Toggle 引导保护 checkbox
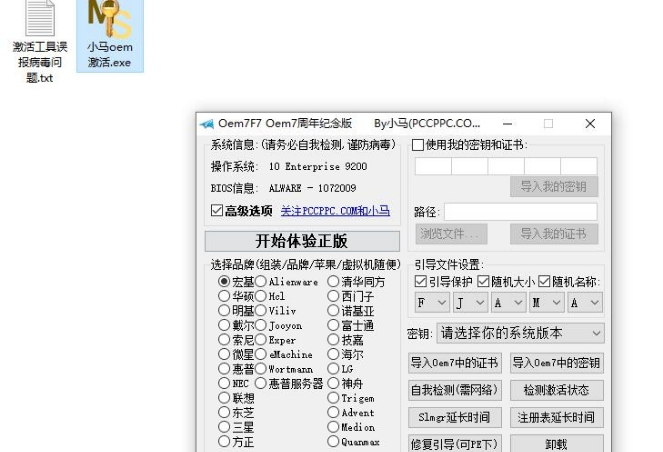This screenshot has height=452, width=663. (x=421, y=281)
